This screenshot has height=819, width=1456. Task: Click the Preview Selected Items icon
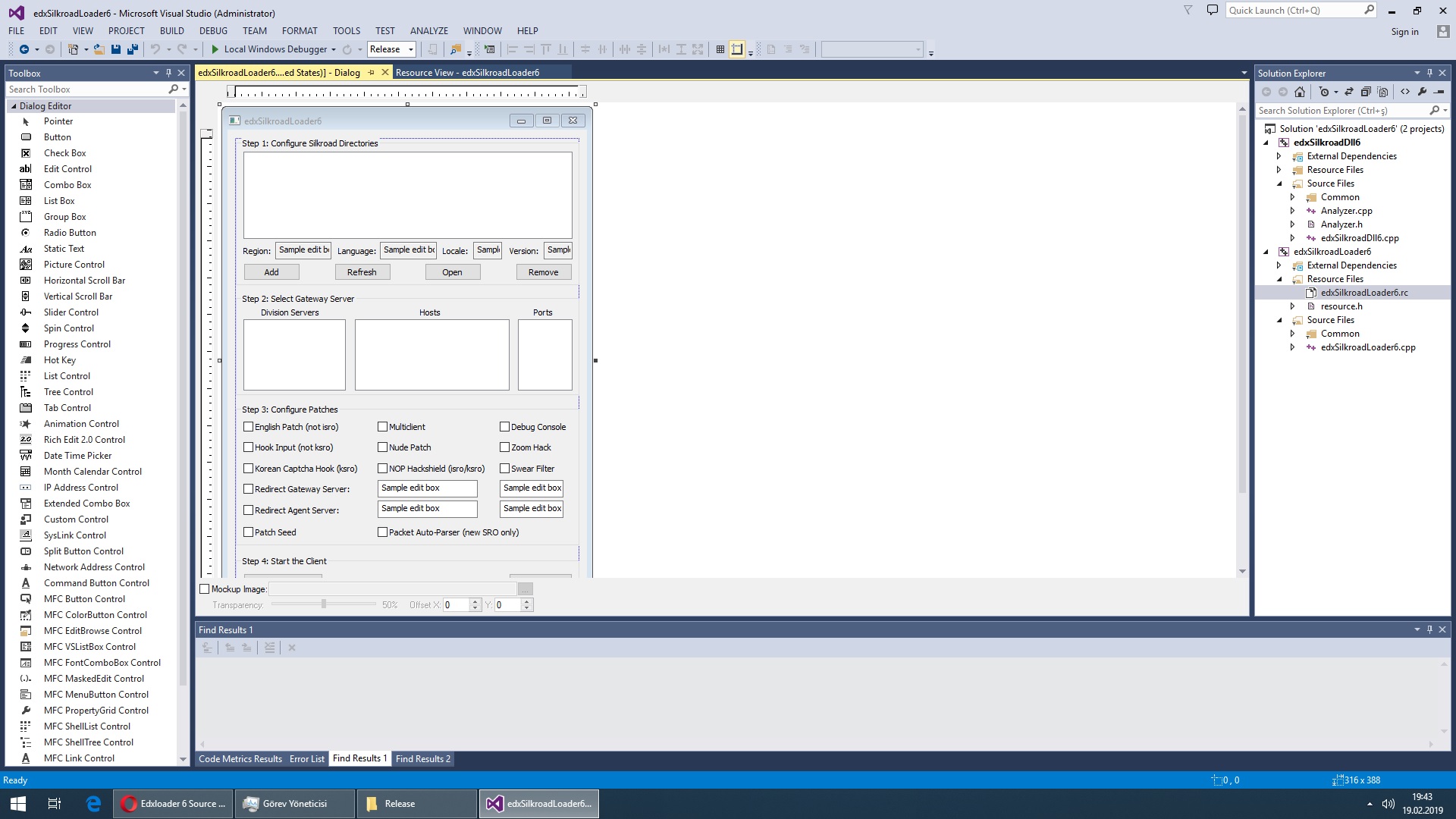pos(1439,92)
